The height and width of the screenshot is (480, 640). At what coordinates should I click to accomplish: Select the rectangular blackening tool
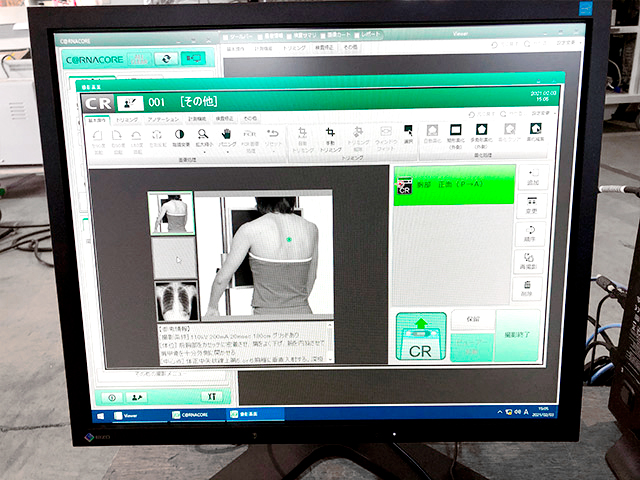pos(456,130)
